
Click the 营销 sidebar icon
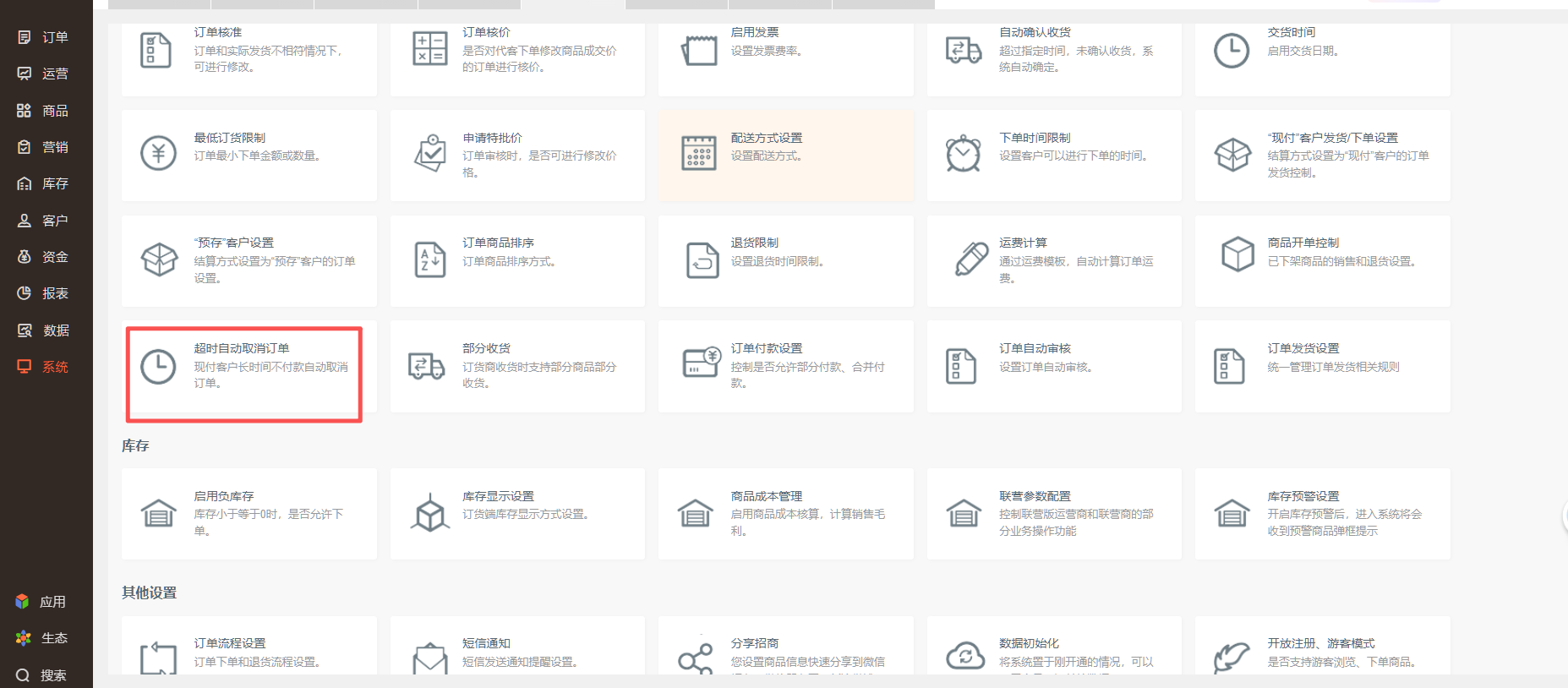pyautogui.click(x=25, y=147)
